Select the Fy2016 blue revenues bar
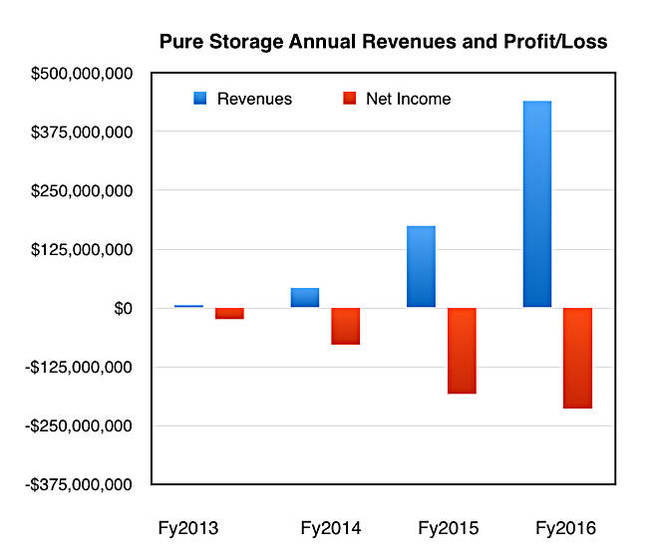This screenshot has width=648, height=549. point(537,204)
